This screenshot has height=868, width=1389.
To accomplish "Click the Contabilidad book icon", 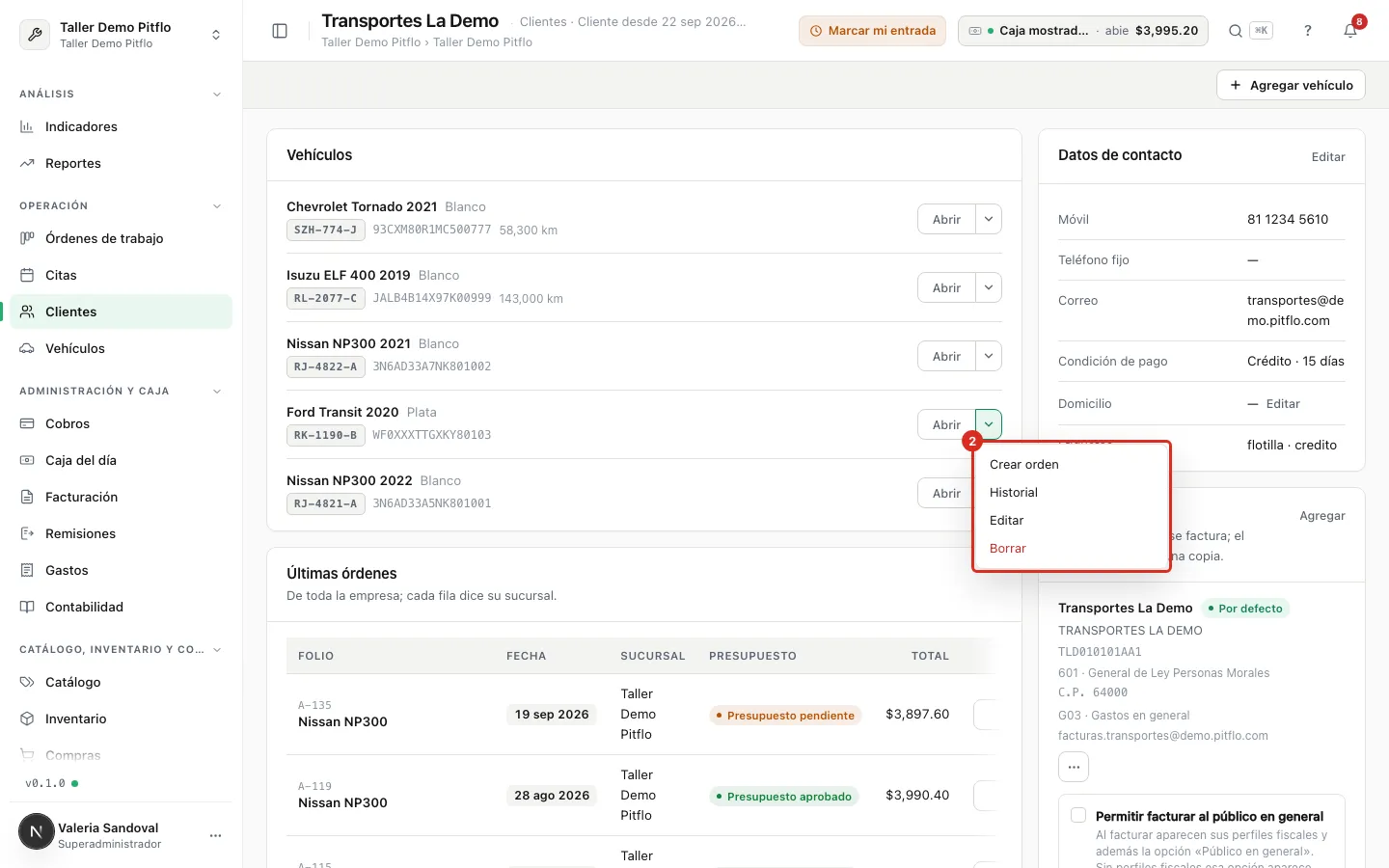I will click(27, 607).
